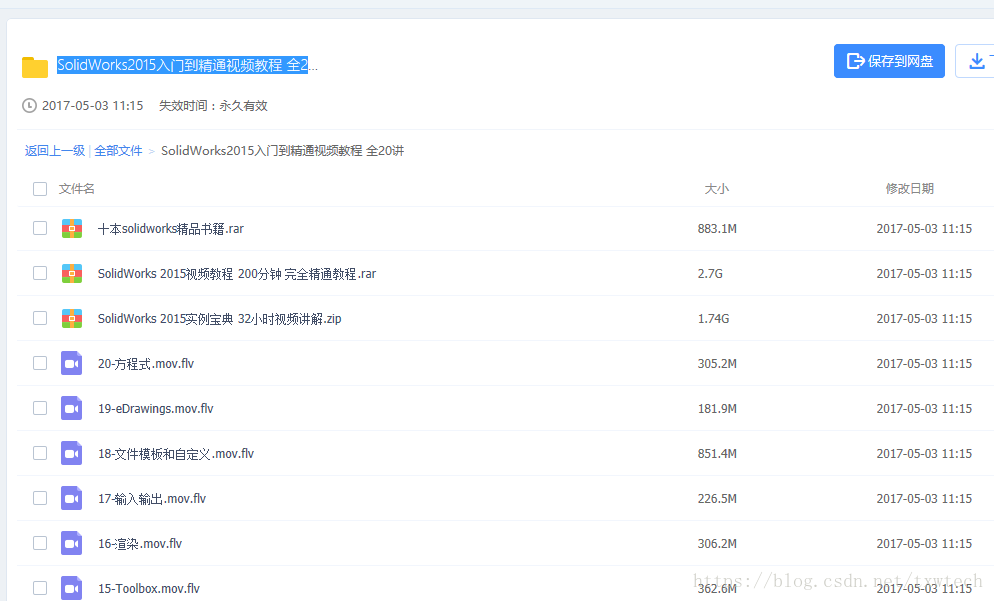Click the 2.7G size value

(x=710, y=274)
